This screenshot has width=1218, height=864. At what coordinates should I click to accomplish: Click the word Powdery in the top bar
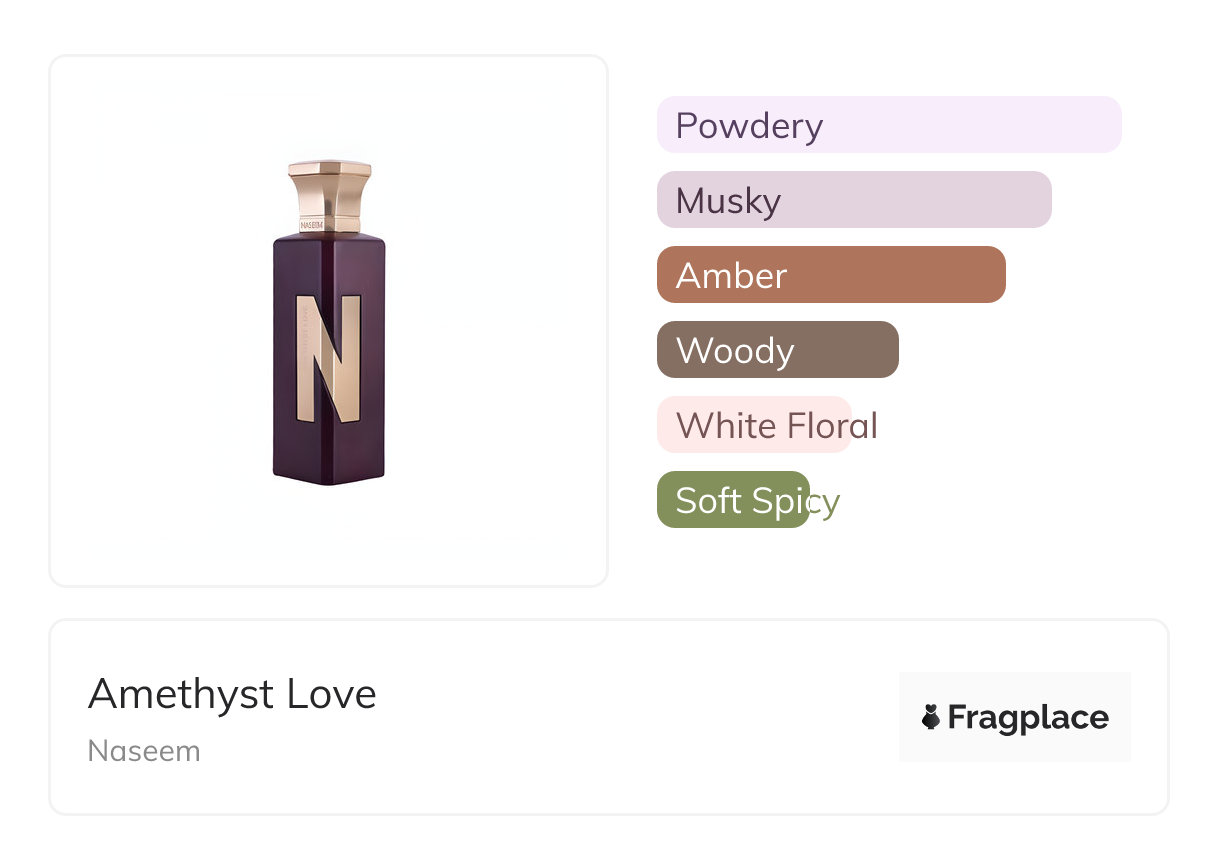coord(749,126)
